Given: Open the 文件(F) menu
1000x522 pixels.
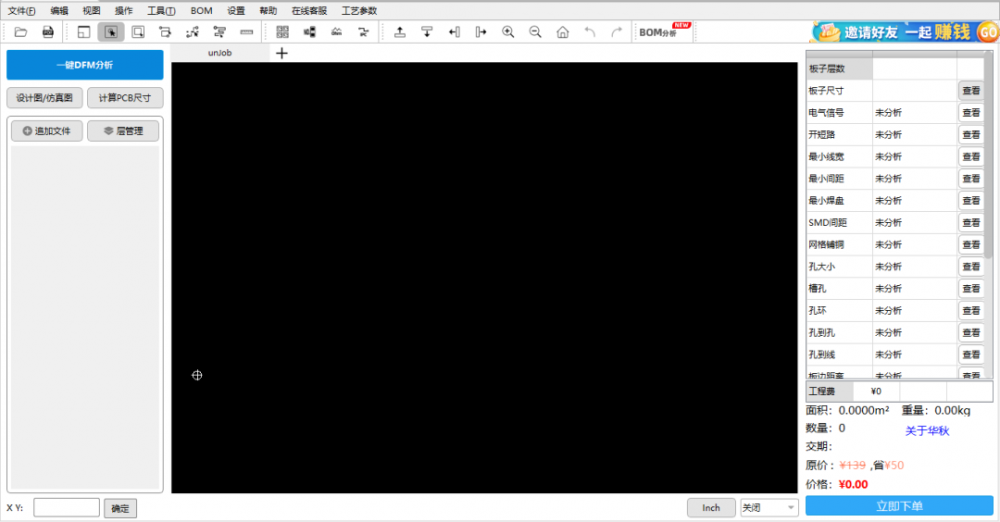Looking at the screenshot, I should 22,11.
